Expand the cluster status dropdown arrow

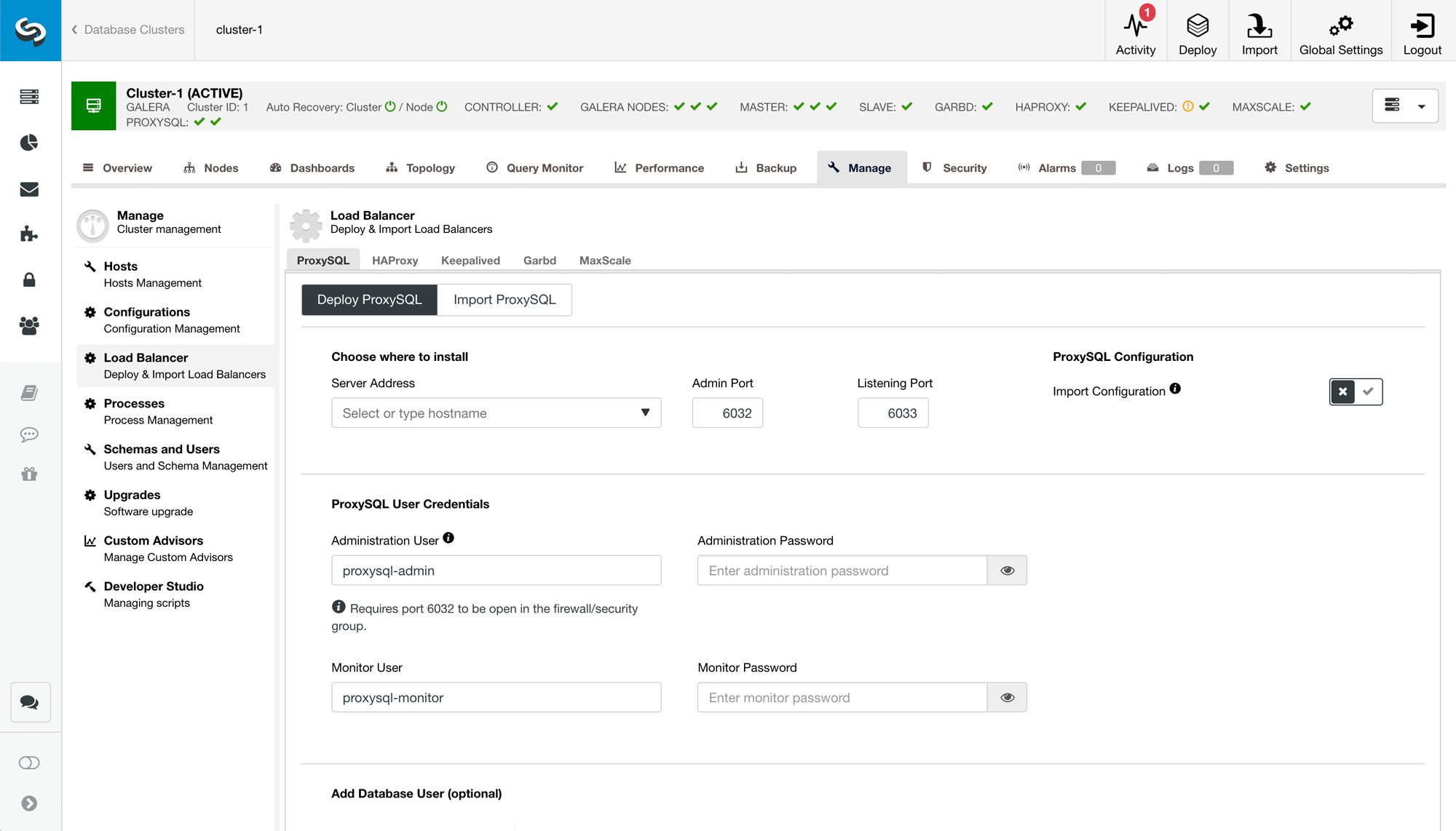[1421, 106]
